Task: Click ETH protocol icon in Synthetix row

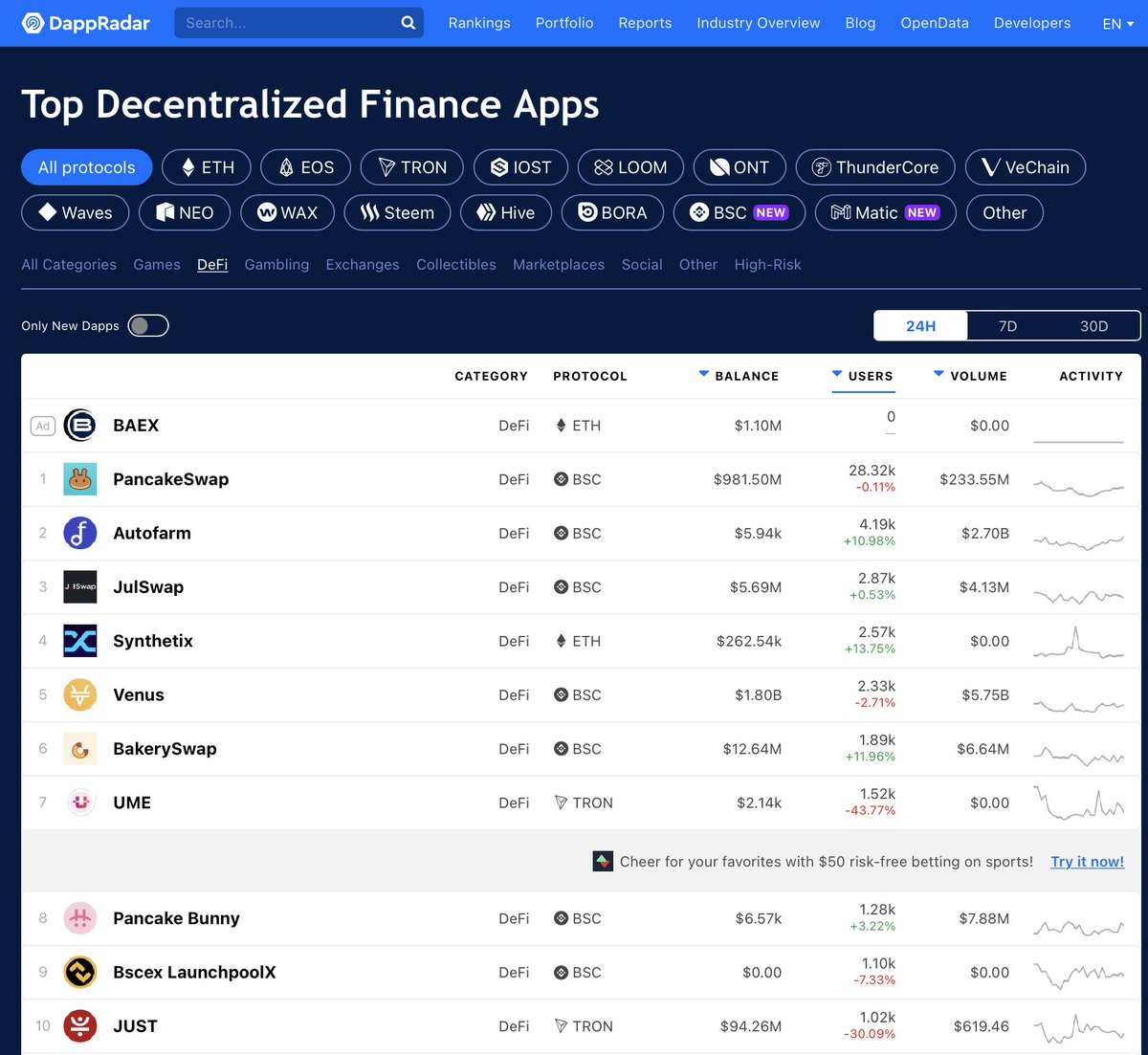Action: (x=562, y=641)
